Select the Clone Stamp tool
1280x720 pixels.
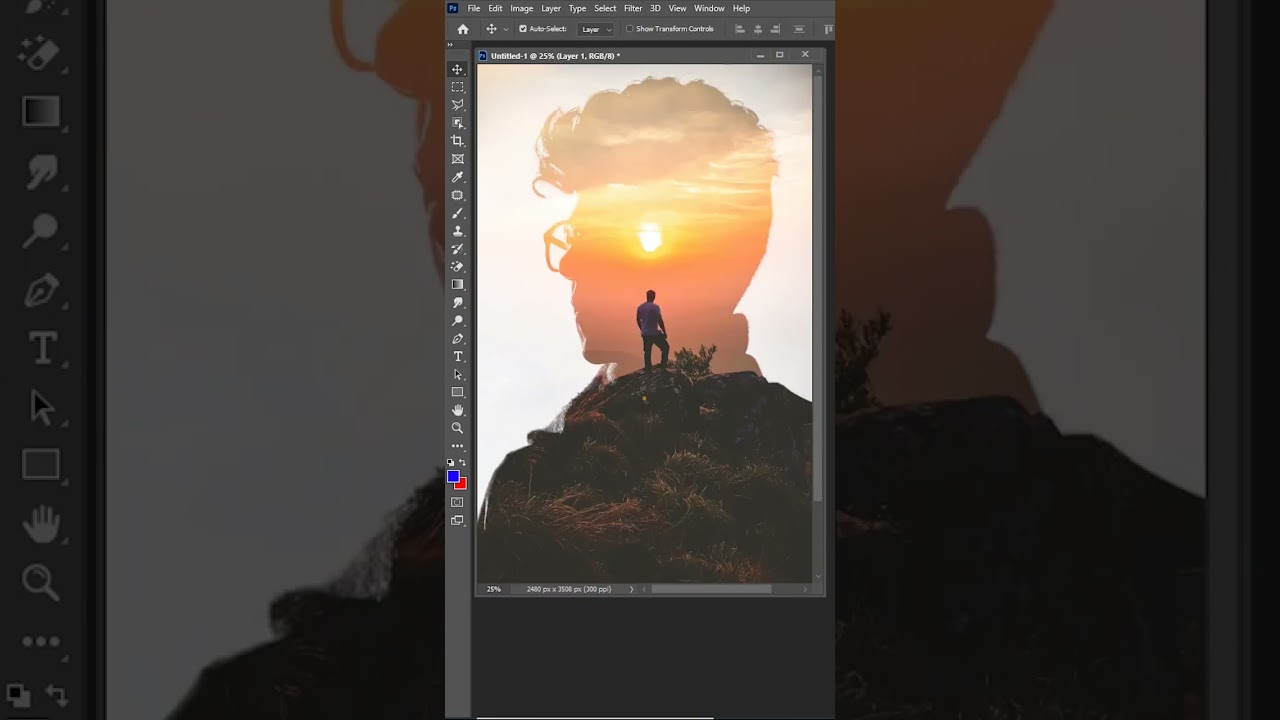tap(458, 231)
